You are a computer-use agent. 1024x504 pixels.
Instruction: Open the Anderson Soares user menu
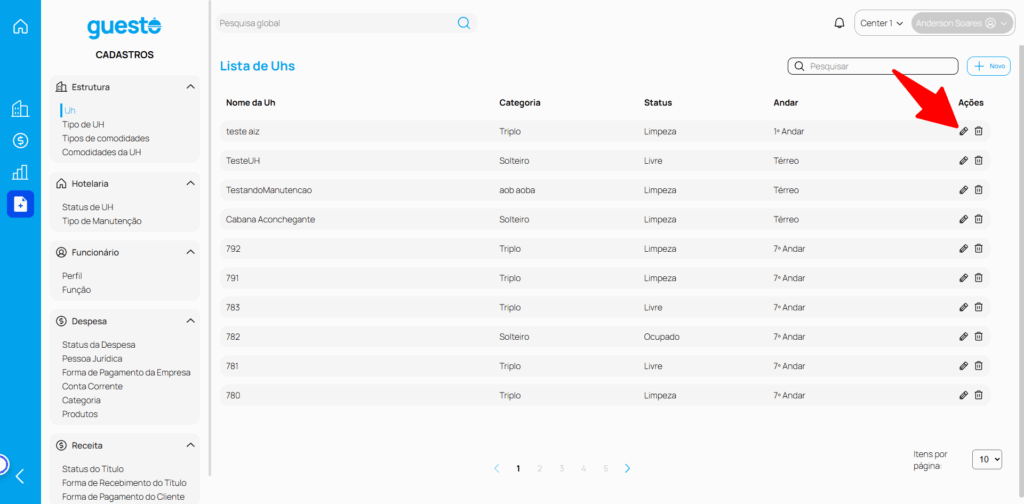point(954,23)
